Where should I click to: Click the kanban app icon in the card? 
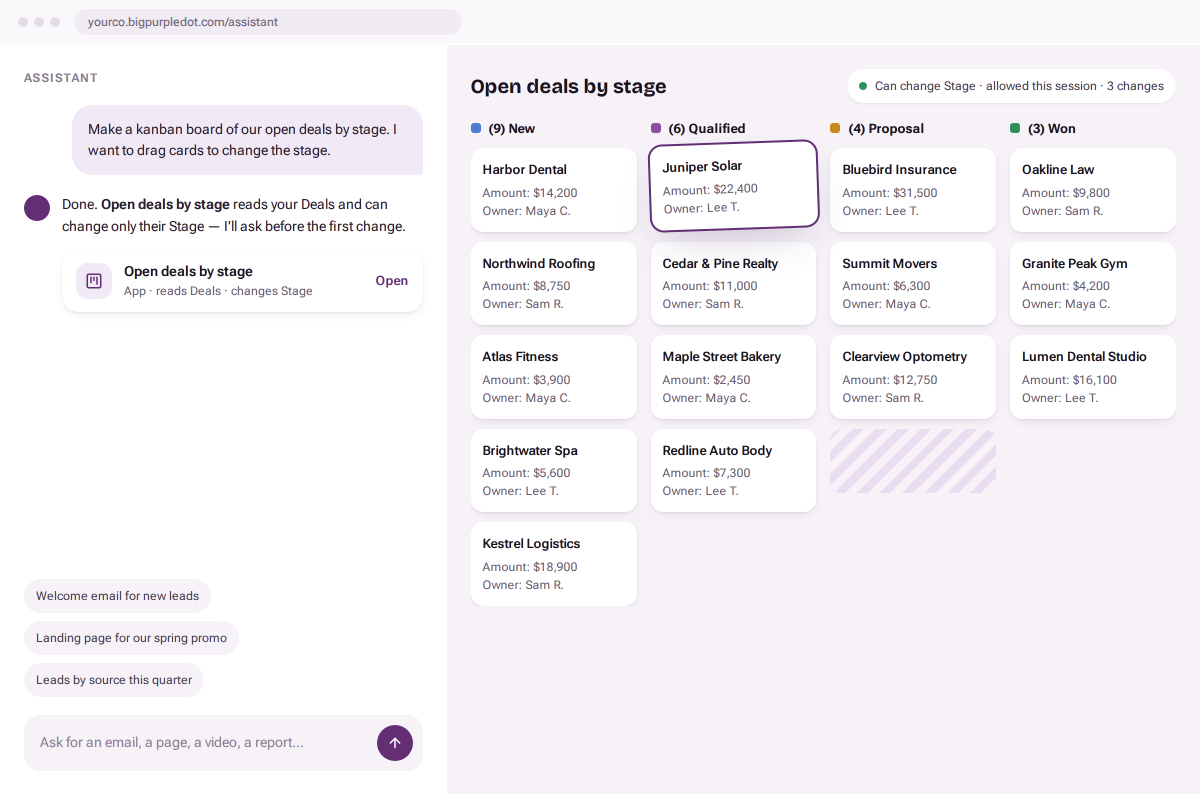pos(94,281)
